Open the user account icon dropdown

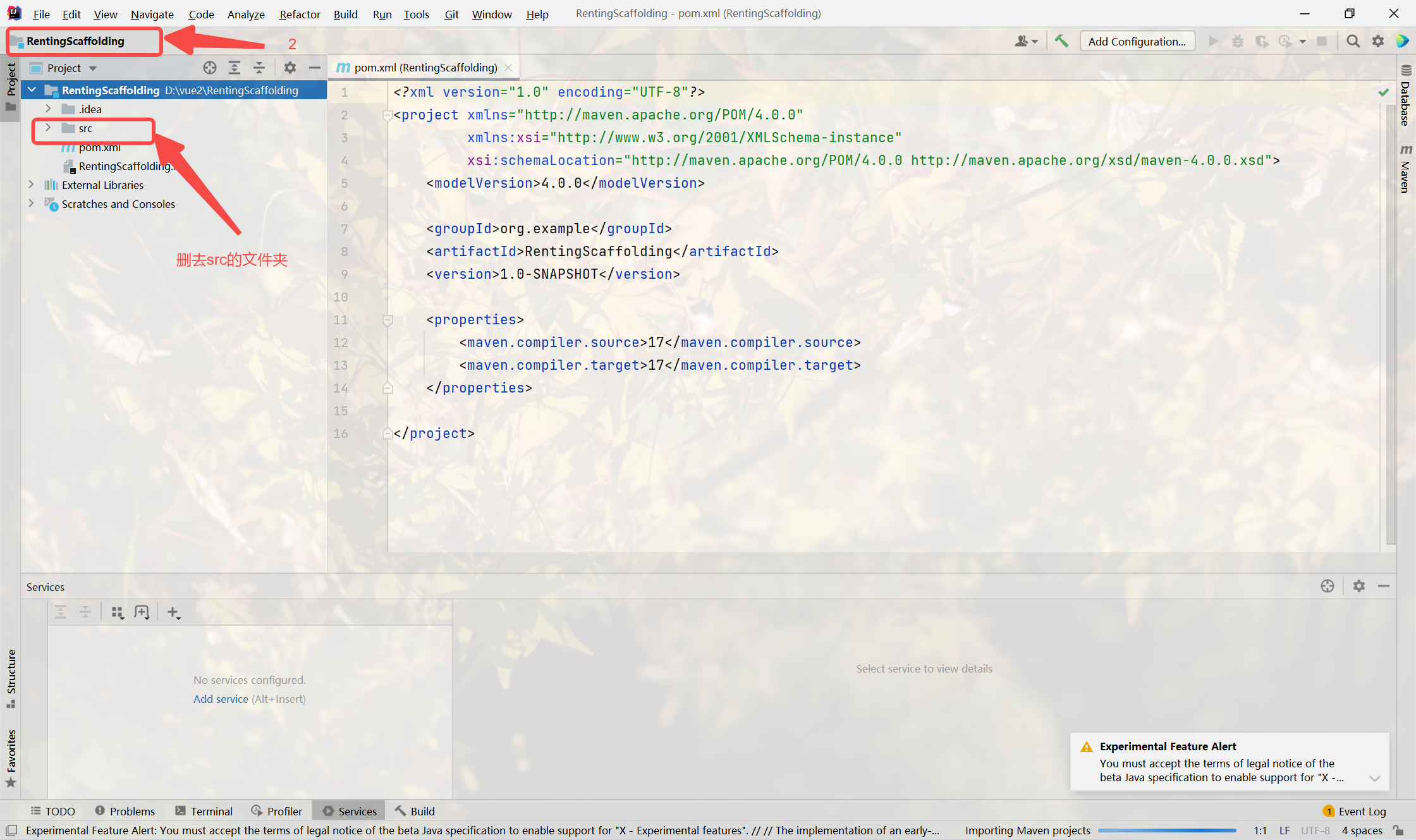coord(1026,41)
